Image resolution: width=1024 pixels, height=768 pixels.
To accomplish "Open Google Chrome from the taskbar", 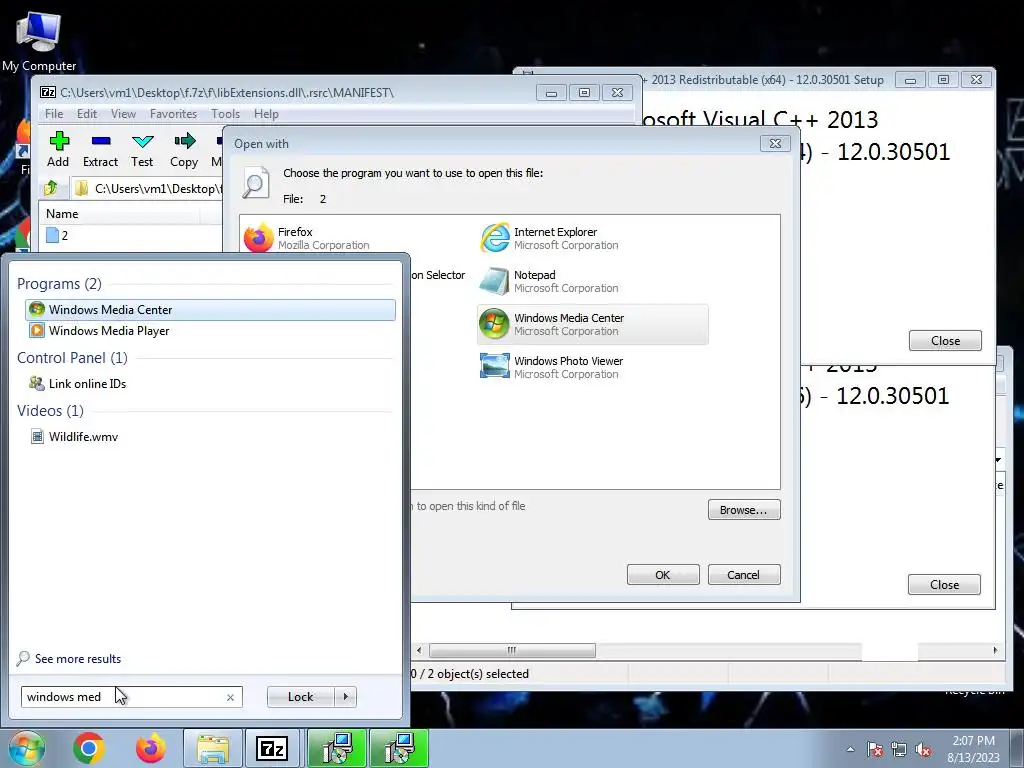I will click(89, 748).
